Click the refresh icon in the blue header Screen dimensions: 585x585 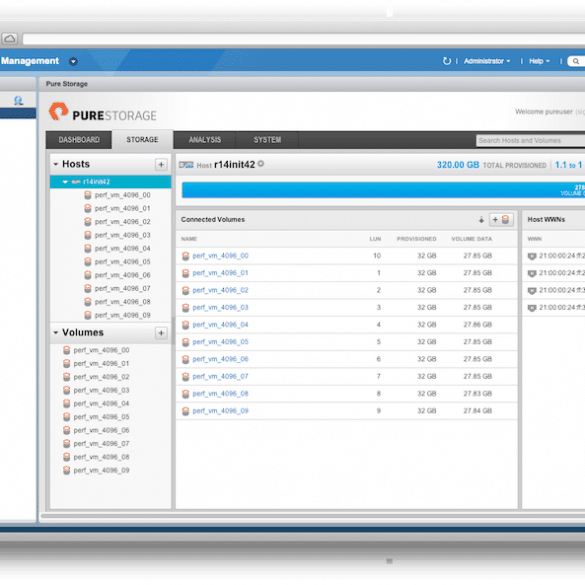coord(447,61)
